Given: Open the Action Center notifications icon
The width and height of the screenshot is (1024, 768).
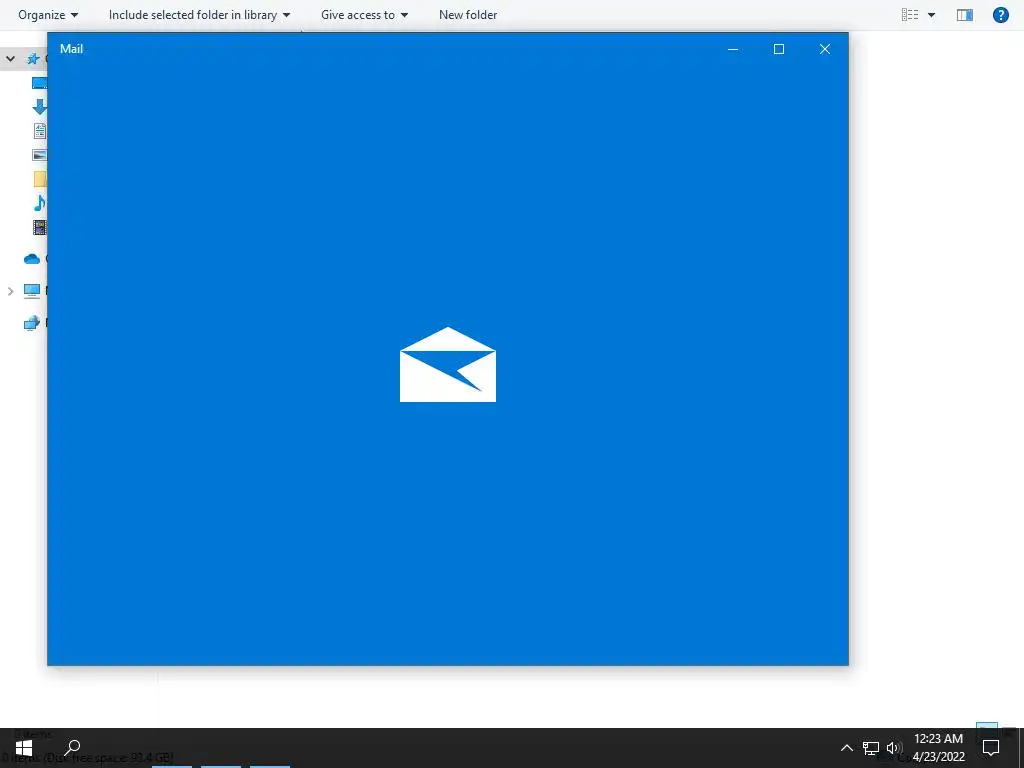Looking at the screenshot, I should tap(991, 748).
